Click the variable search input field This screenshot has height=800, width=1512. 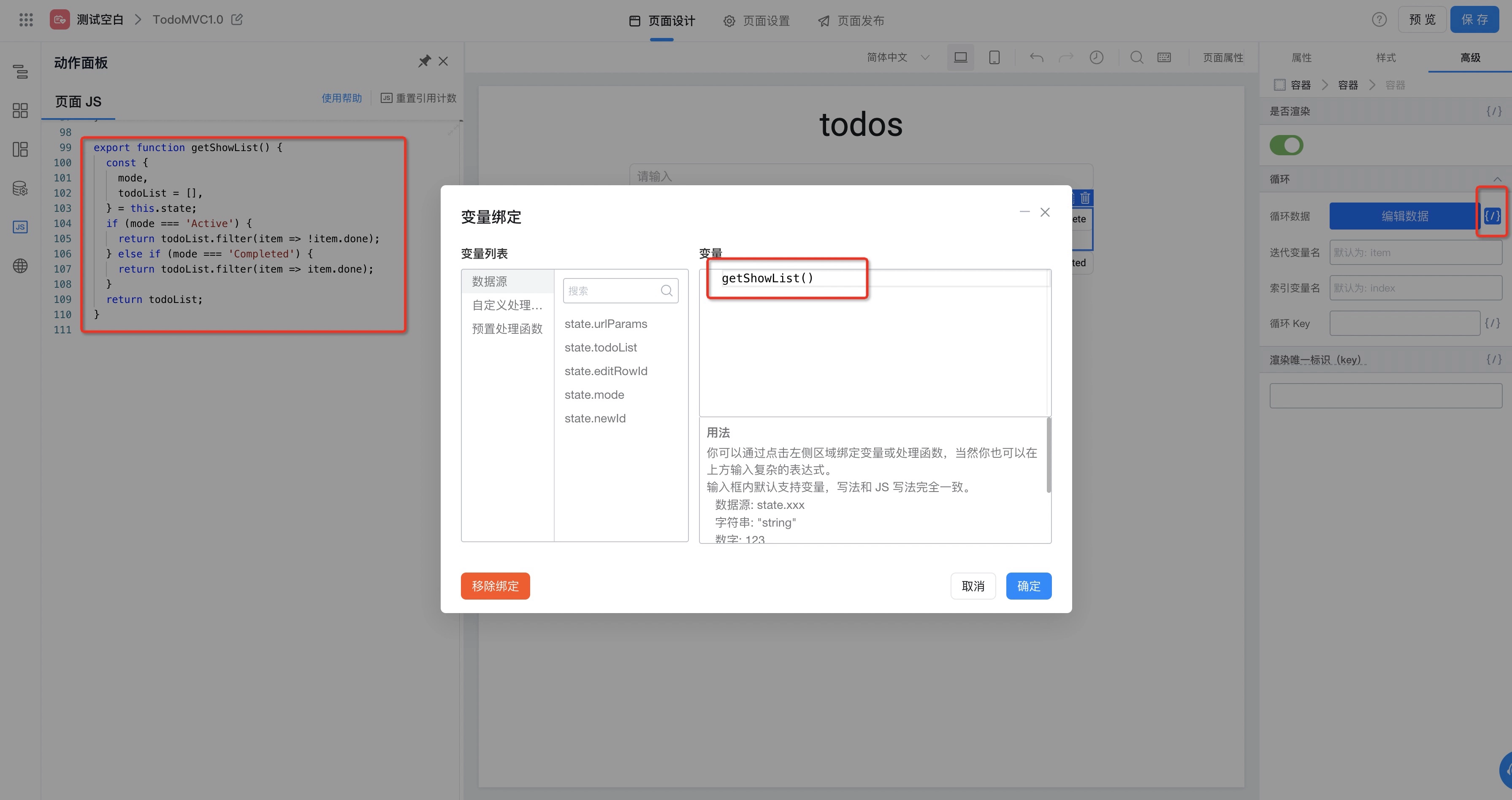coord(612,291)
